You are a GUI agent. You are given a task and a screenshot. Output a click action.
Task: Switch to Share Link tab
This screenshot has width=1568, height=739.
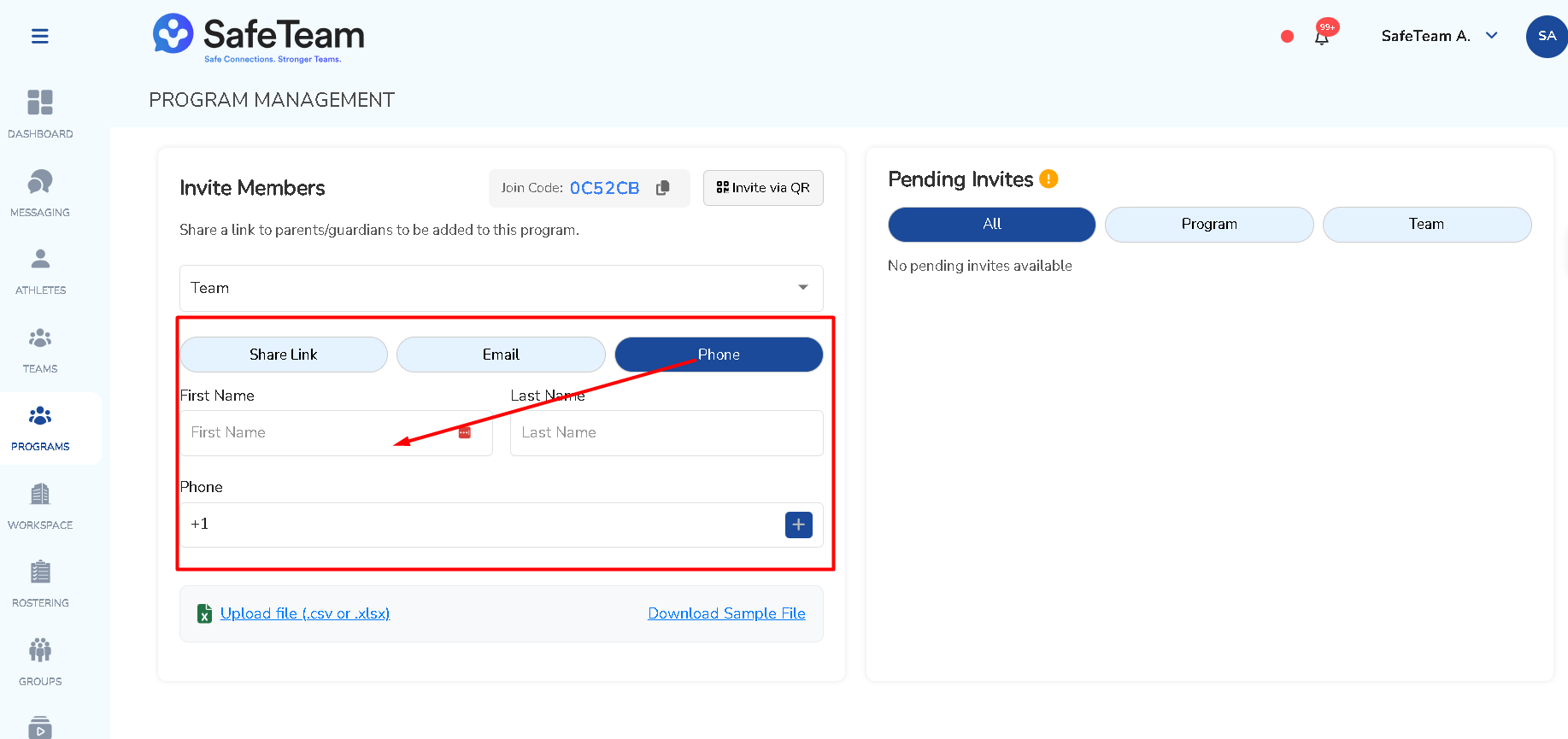[x=284, y=355]
